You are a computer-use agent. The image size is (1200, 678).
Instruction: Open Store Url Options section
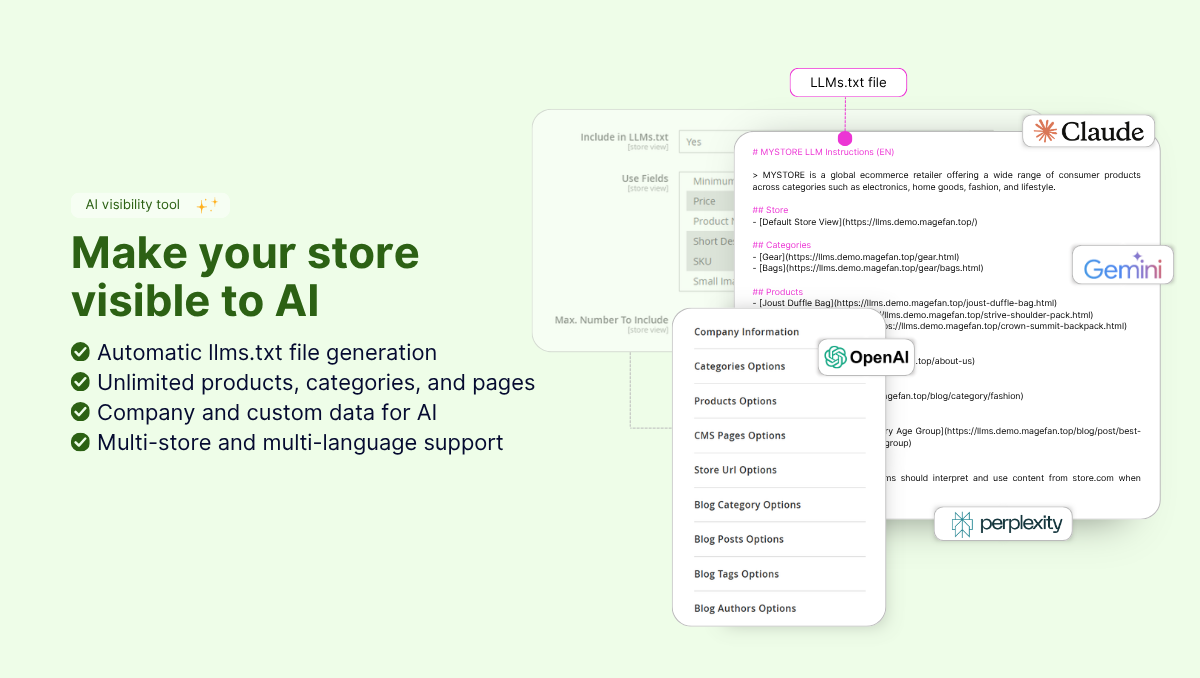778,470
